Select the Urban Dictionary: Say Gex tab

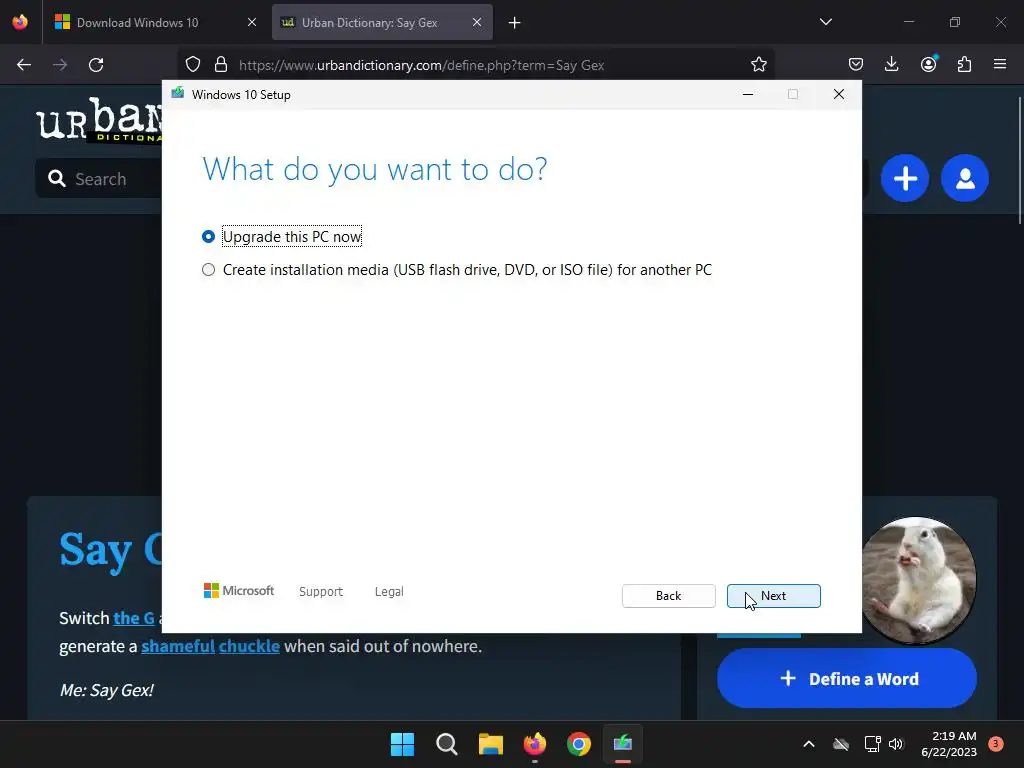[370, 22]
